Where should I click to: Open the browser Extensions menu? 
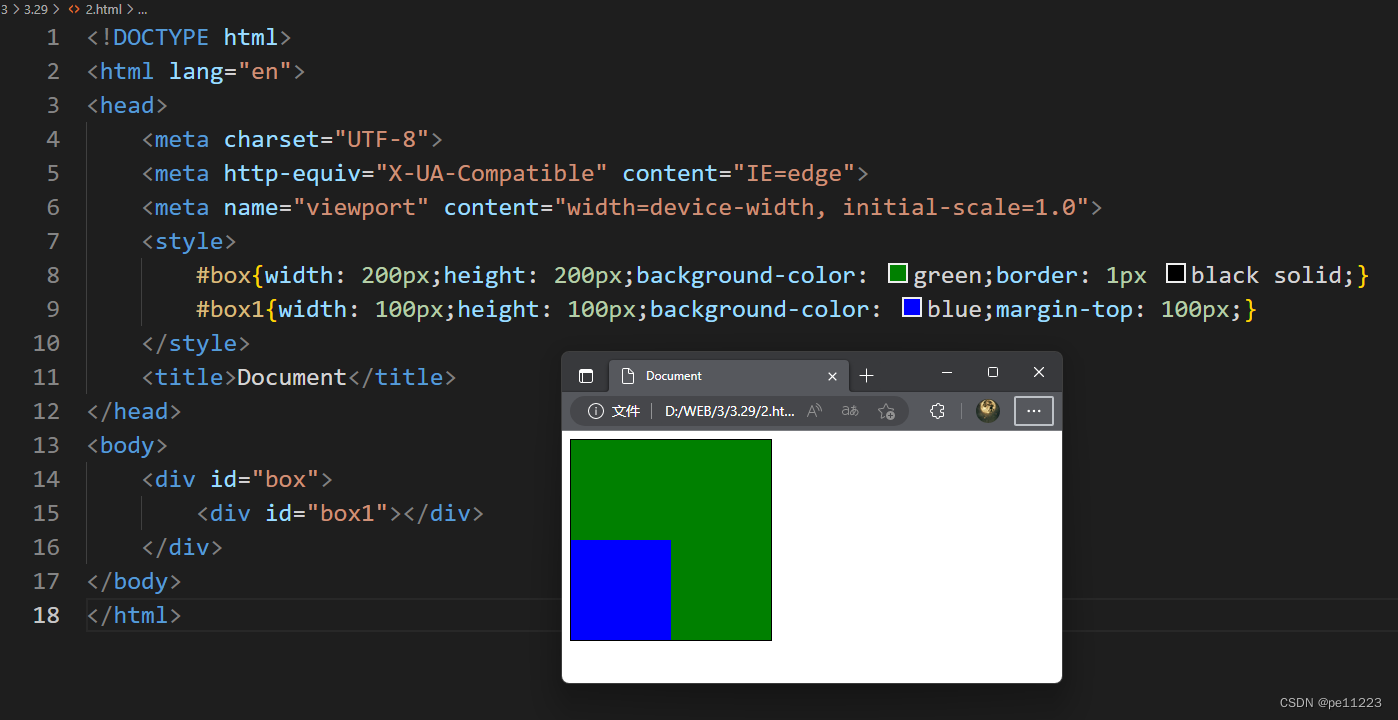point(937,411)
